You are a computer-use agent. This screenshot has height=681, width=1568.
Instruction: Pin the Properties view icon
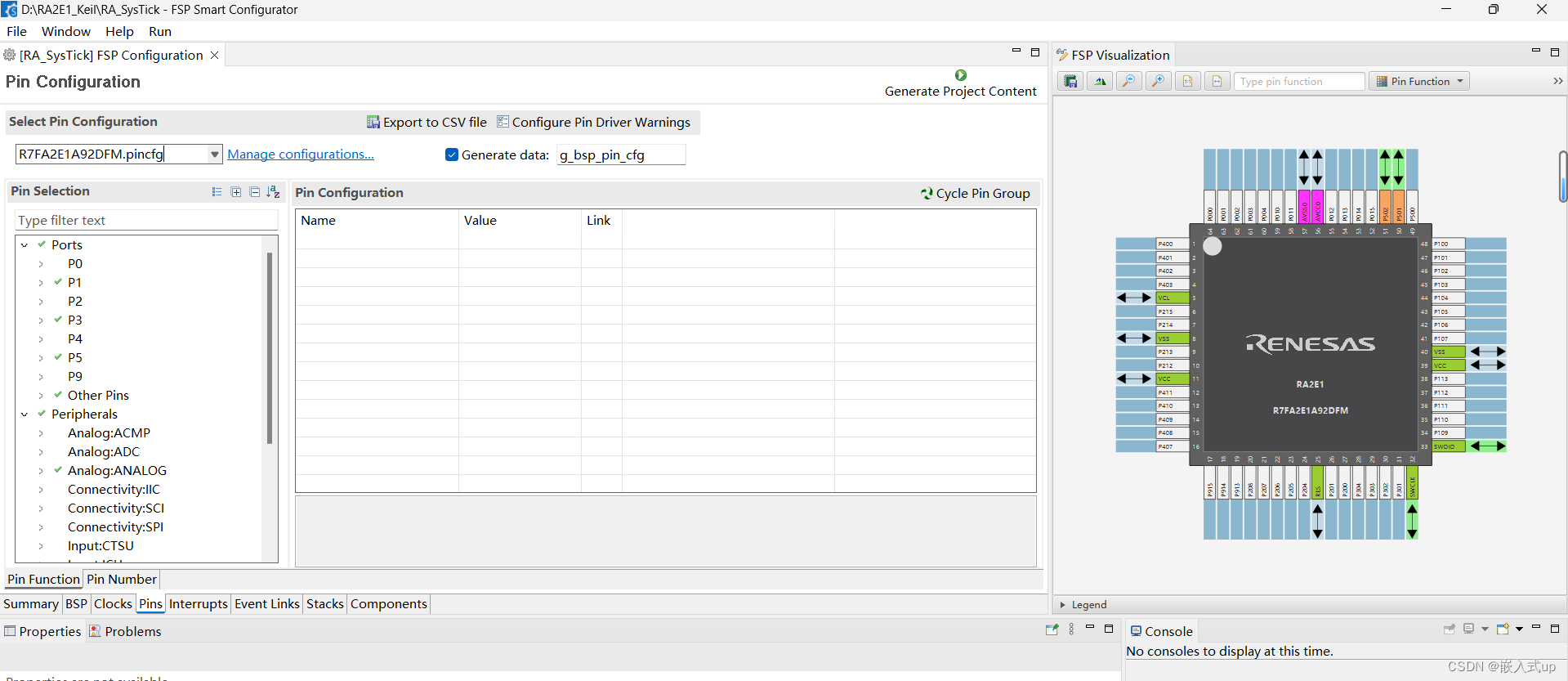pyautogui.click(x=1052, y=629)
